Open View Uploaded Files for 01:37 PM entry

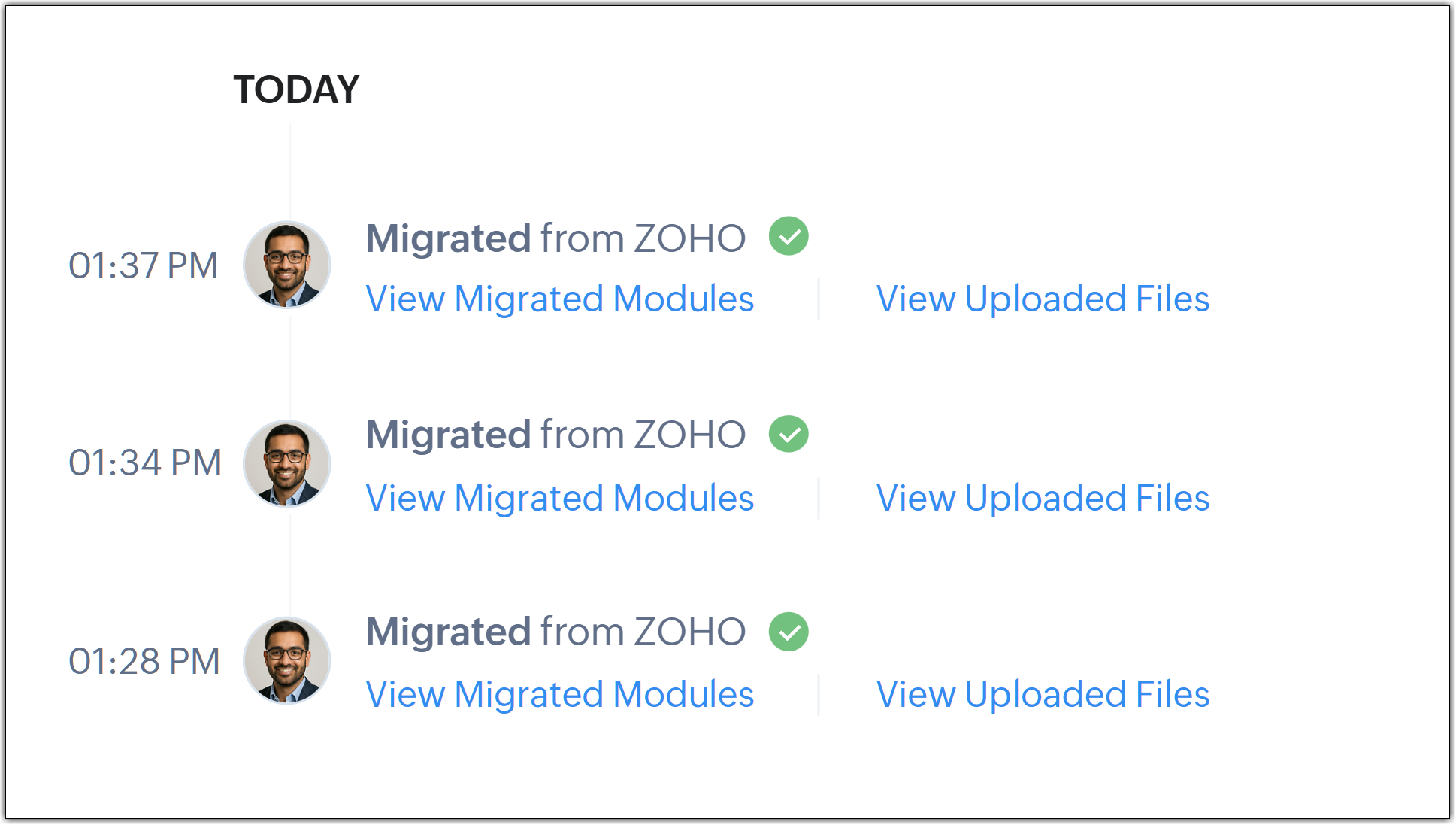1043,299
